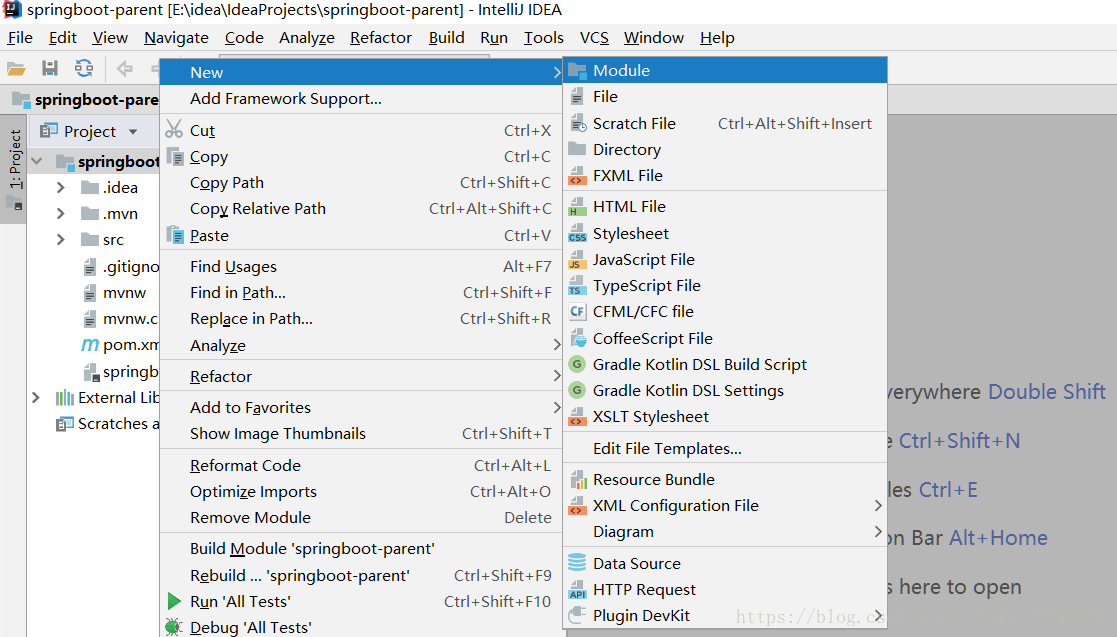Select Copy Relative Path
The height and width of the screenshot is (637, 1117).
tap(361, 209)
